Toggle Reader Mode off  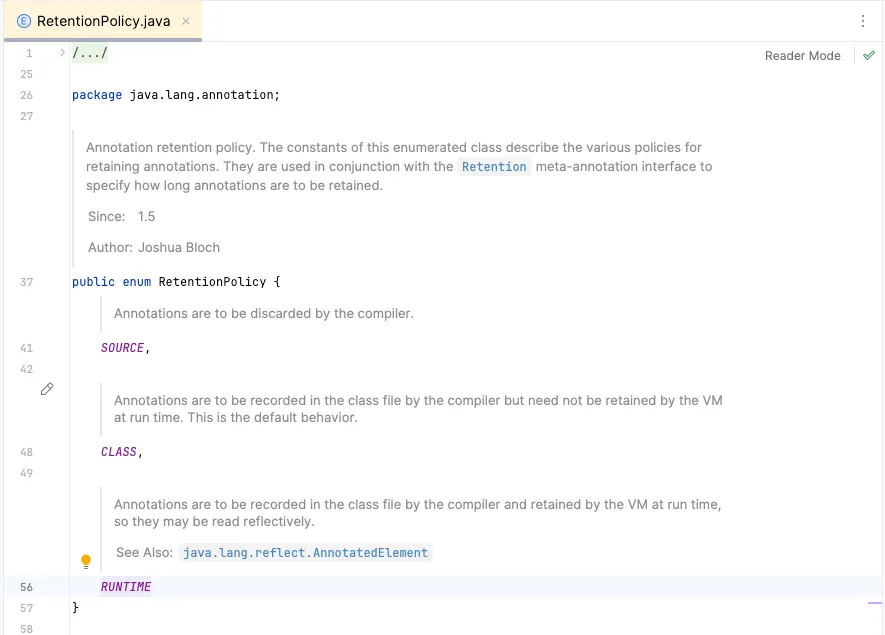(802, 55)
